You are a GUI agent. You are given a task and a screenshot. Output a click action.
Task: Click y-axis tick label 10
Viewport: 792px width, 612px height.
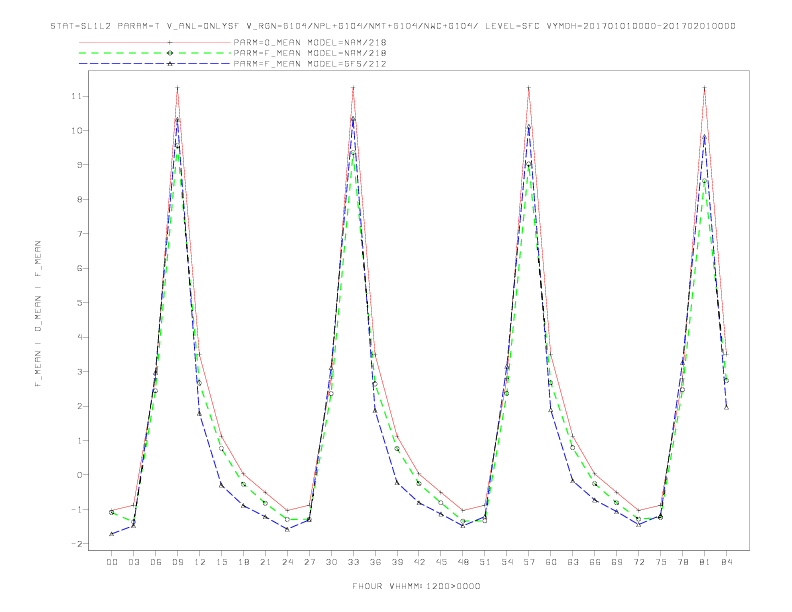click(77, 130)
